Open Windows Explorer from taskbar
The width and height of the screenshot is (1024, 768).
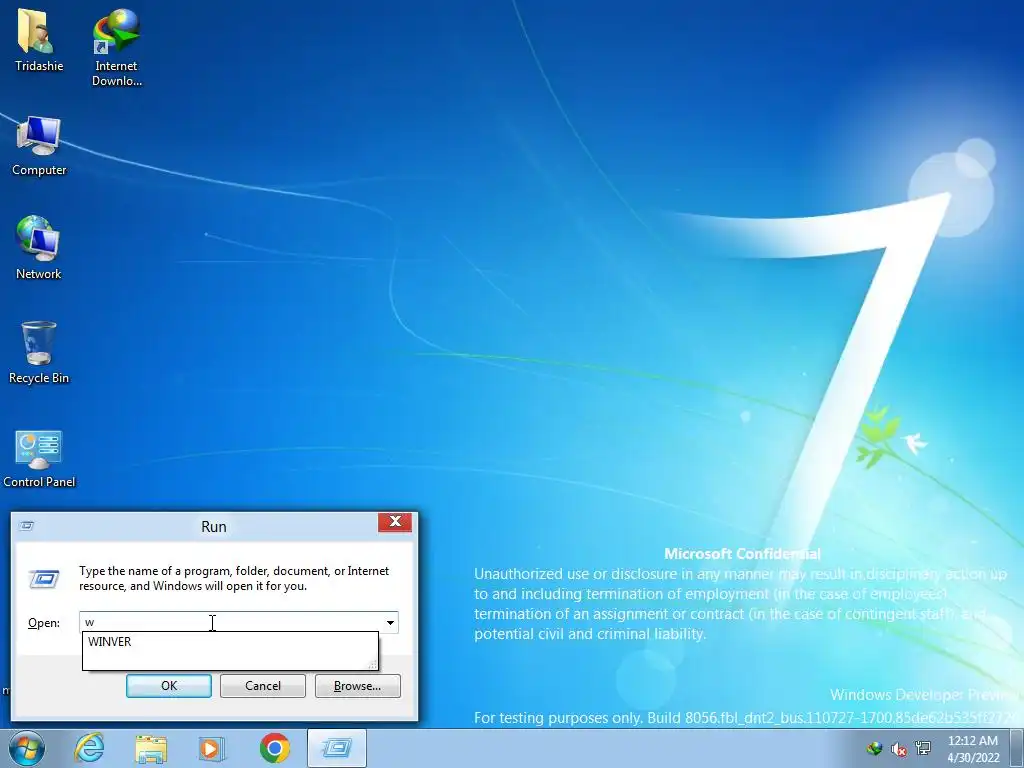click(152, 748)
